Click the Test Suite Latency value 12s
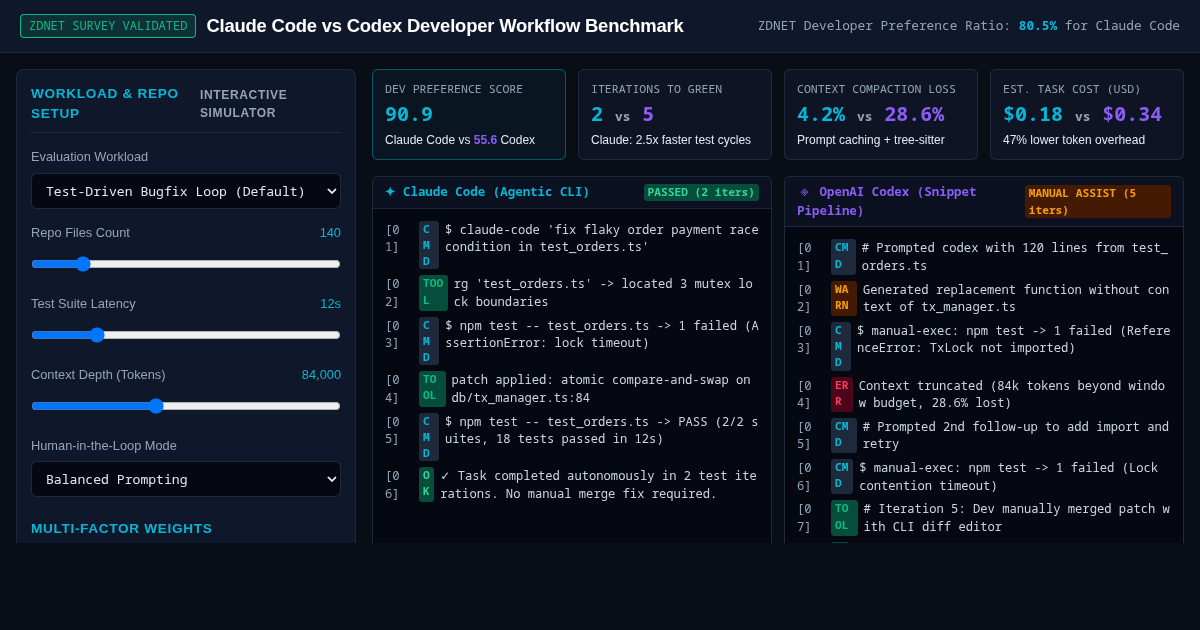Viewport: 1200px width, 630px height. pyautogui.click(x=330, y=303)
